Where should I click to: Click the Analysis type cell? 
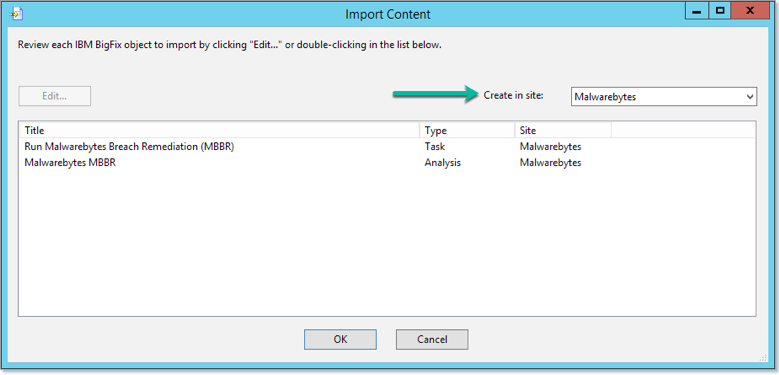[x=442, y=162]
